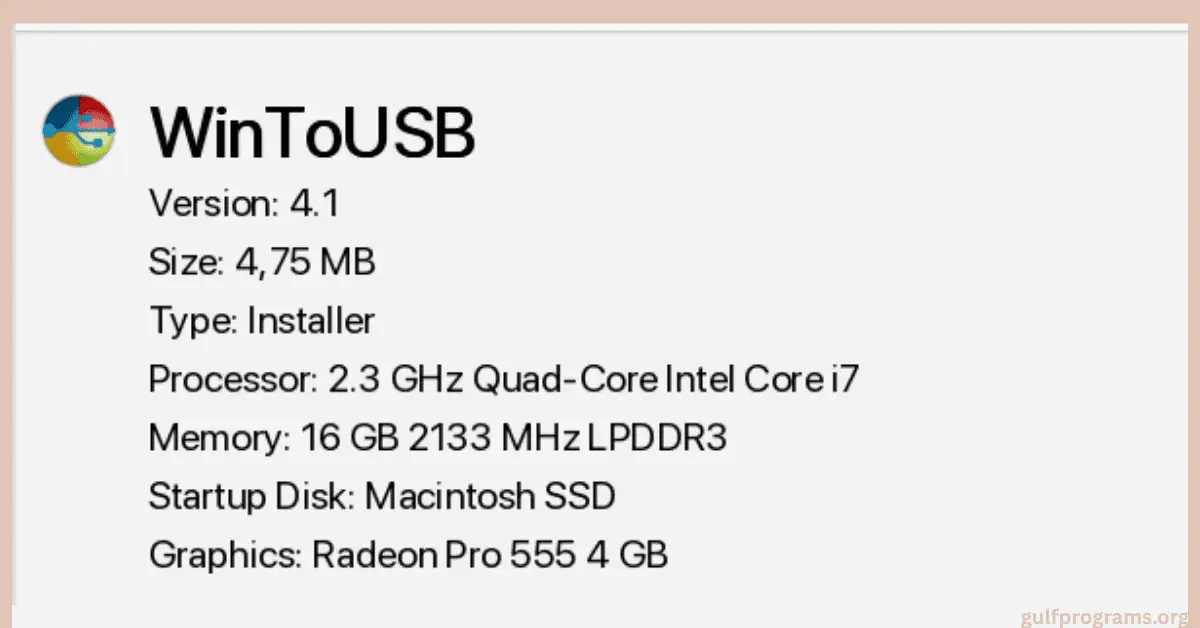Click the WinToUSB application icon

click(79, 131)
